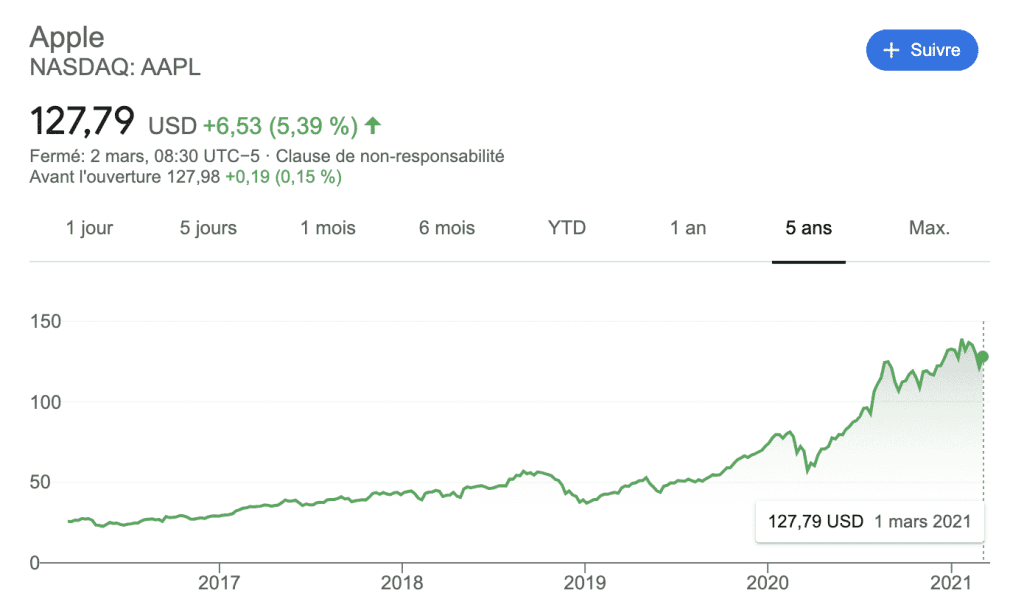1024x610 pixels.
Task: Open the 1 mois time range
Action: point(328,228)
